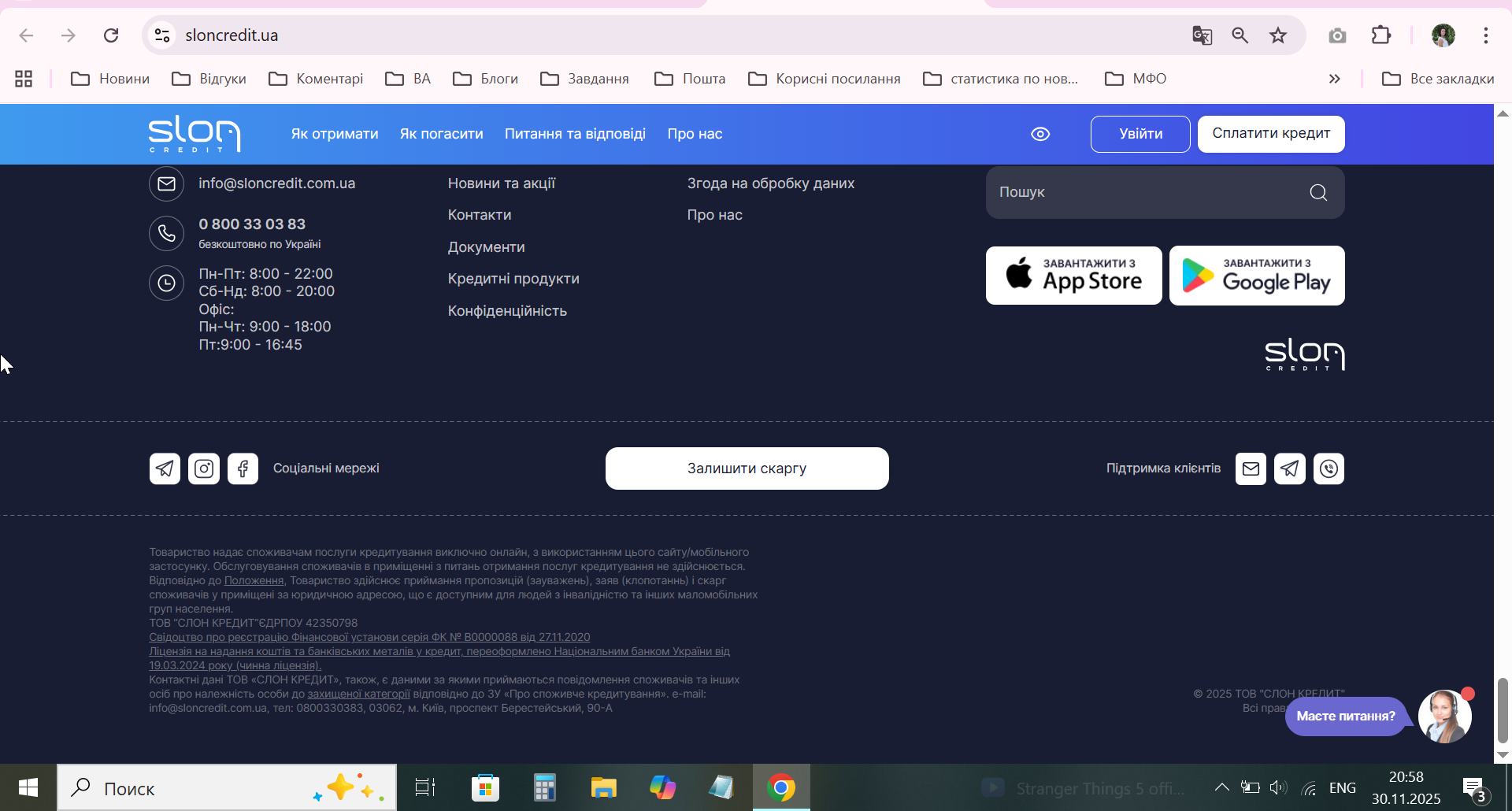Open the Як погасити menu item
Image resolution: width=1512 pixels, height=811 pixels.
click(442, 134)
